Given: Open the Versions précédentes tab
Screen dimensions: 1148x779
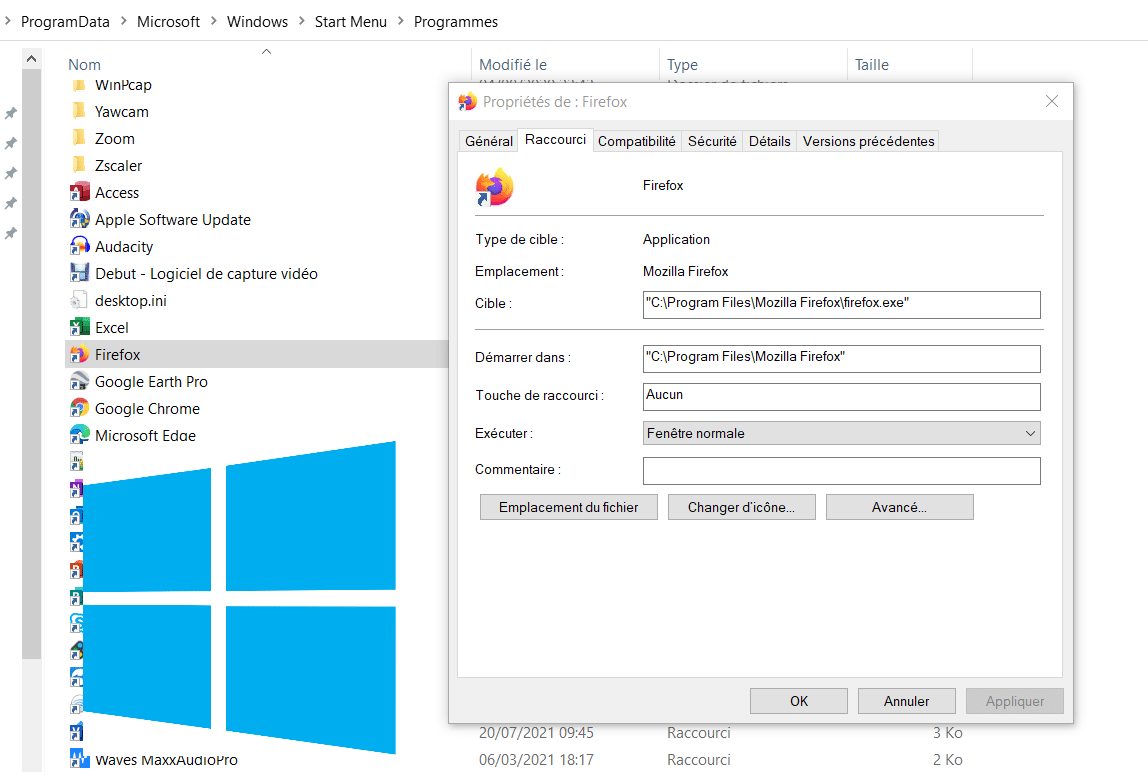Looking at the screenshot, I should [x=868, y=141].
